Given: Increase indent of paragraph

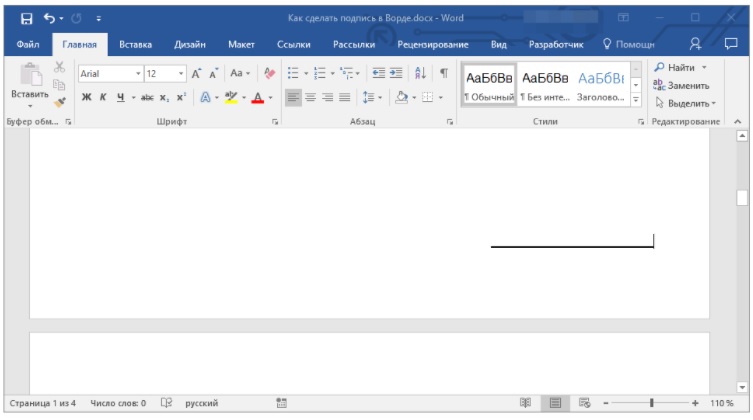Looking at the screenshot, I should click(x=396, y=74).
